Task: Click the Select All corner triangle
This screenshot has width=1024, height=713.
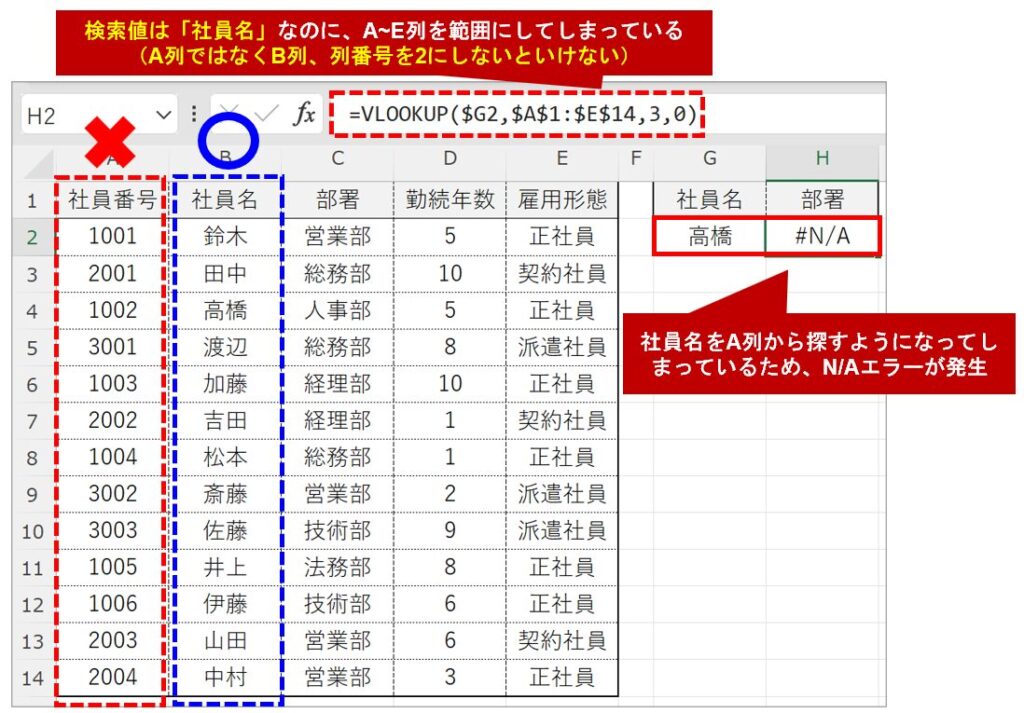Action: 37,161
